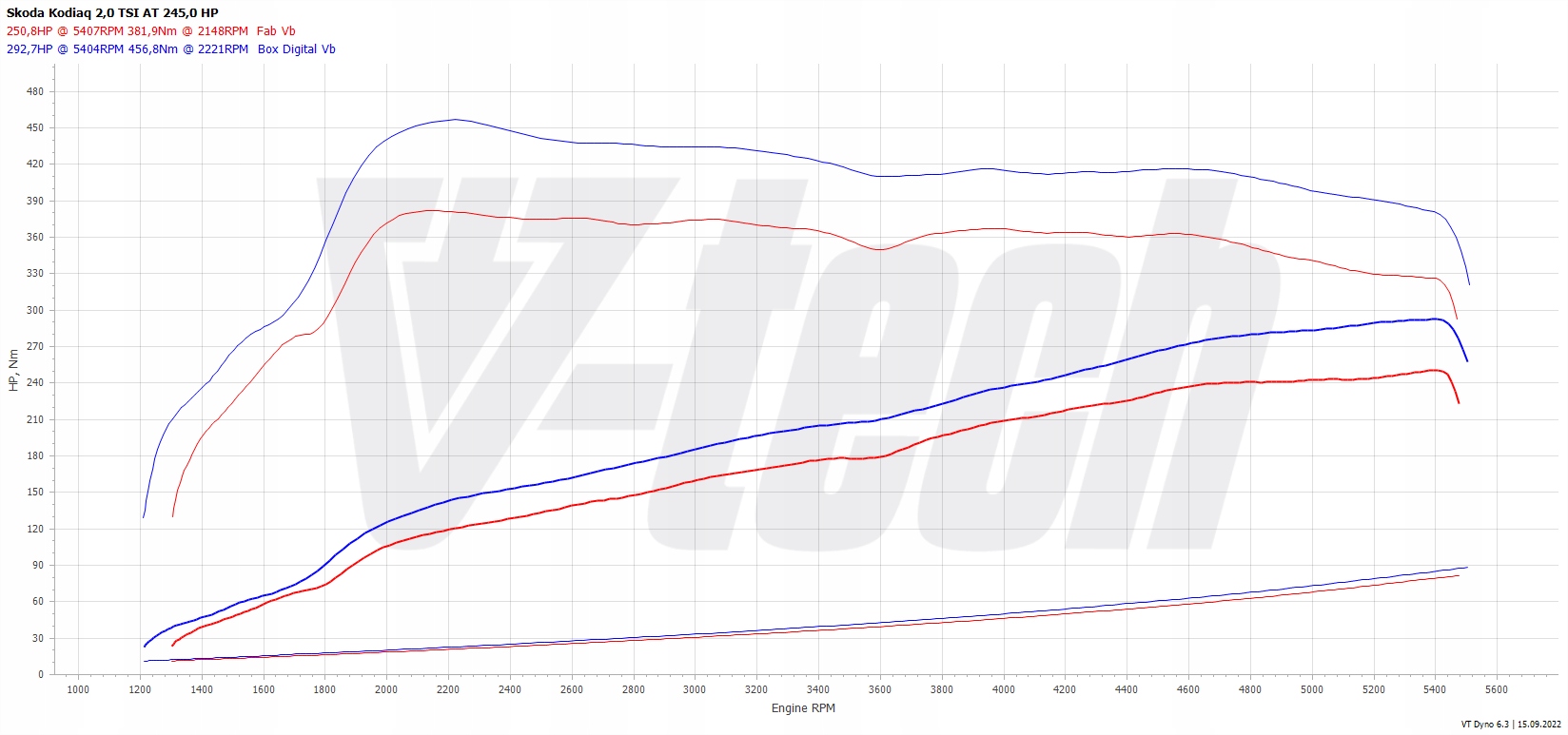Click the 4000 tick on the RPM axis
This screenshot has height=735, width=1568.
pos(1004,689)
